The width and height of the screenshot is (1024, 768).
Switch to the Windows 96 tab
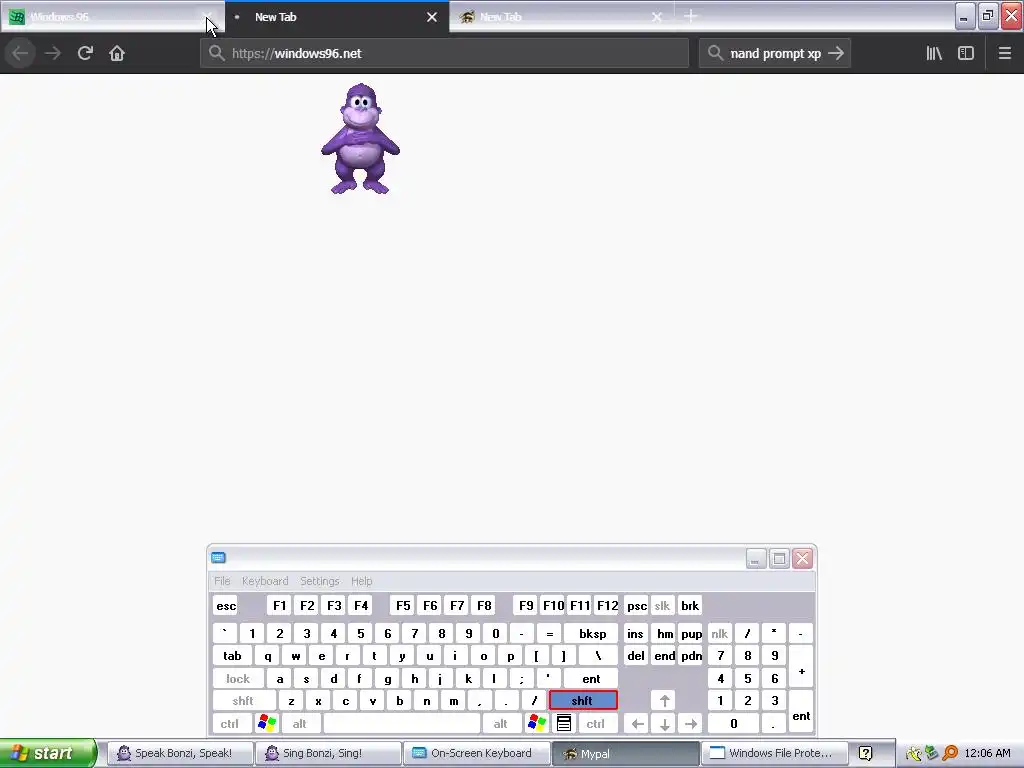[112, 17]
